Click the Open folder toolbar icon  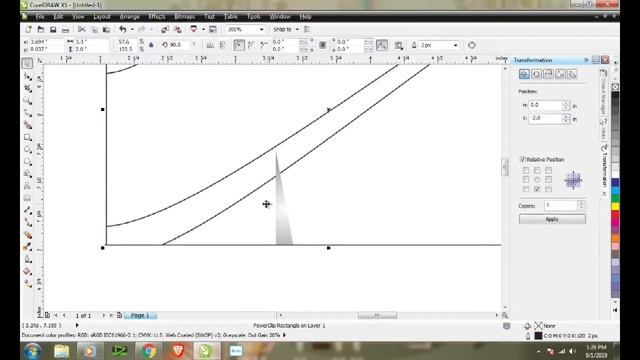coord(40,29)
